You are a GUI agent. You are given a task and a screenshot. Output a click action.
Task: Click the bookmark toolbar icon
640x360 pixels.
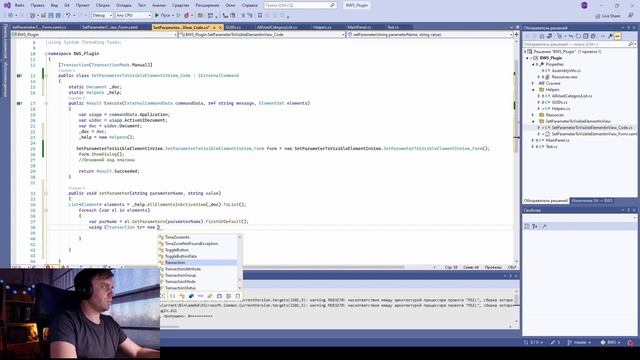260,15
